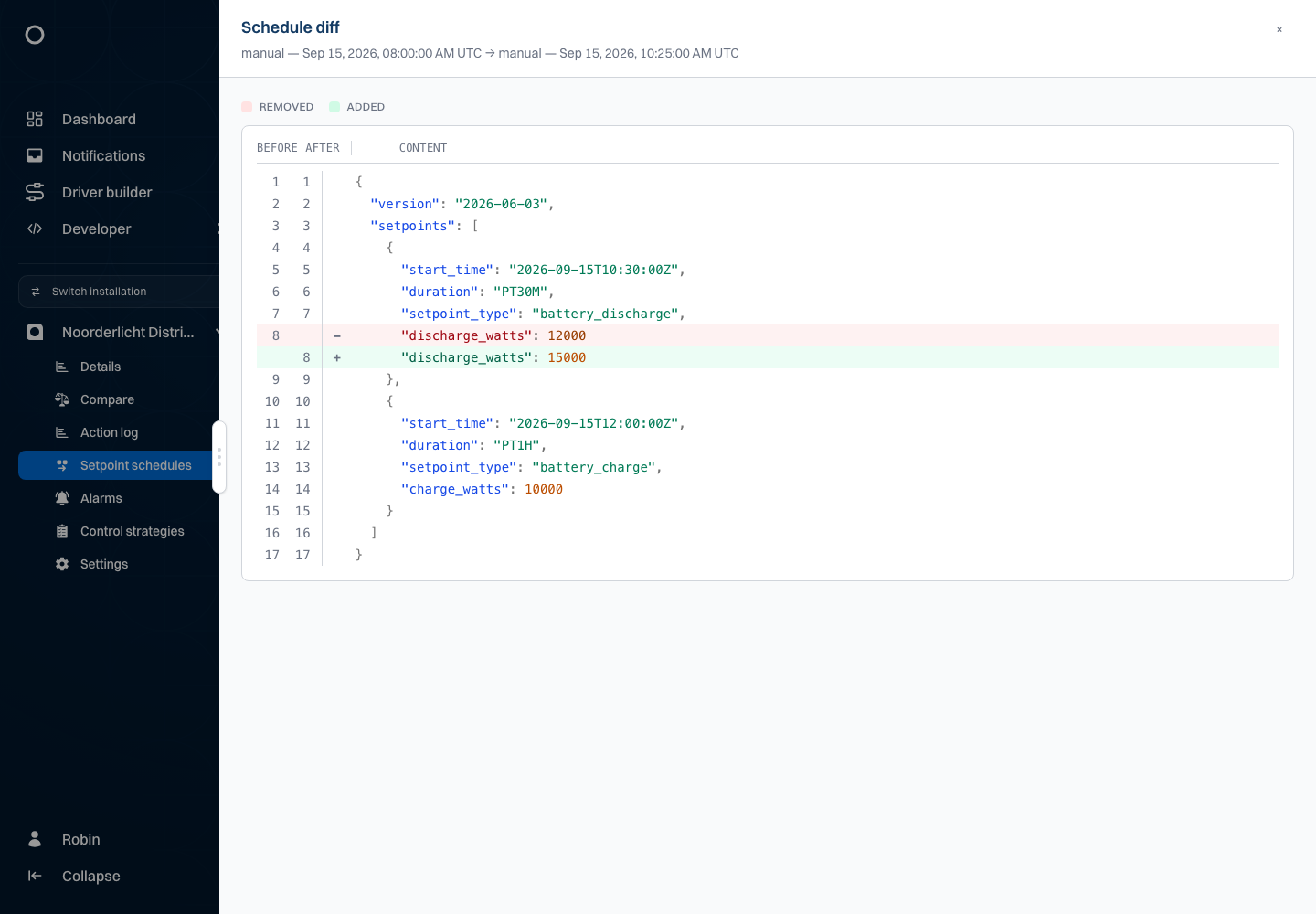Expand the Developer menu chevron
The height and width of the screenshot is (914, 1316).
(x=218, y=228)
